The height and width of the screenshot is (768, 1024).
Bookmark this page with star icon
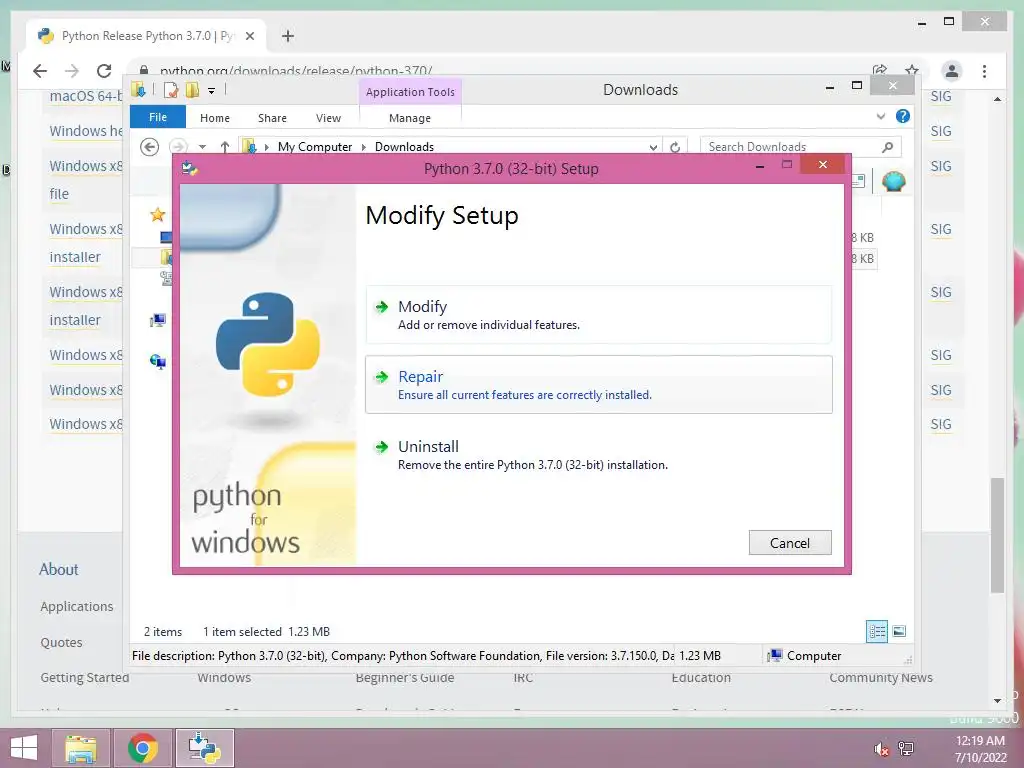pyautogui.click(x=912, y=70)
